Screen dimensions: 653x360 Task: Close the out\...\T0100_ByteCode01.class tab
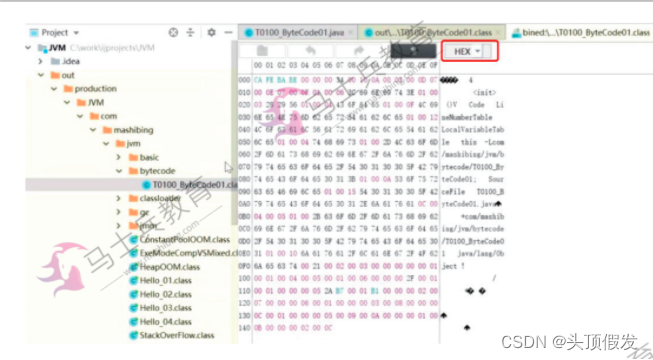coord(498,32)
